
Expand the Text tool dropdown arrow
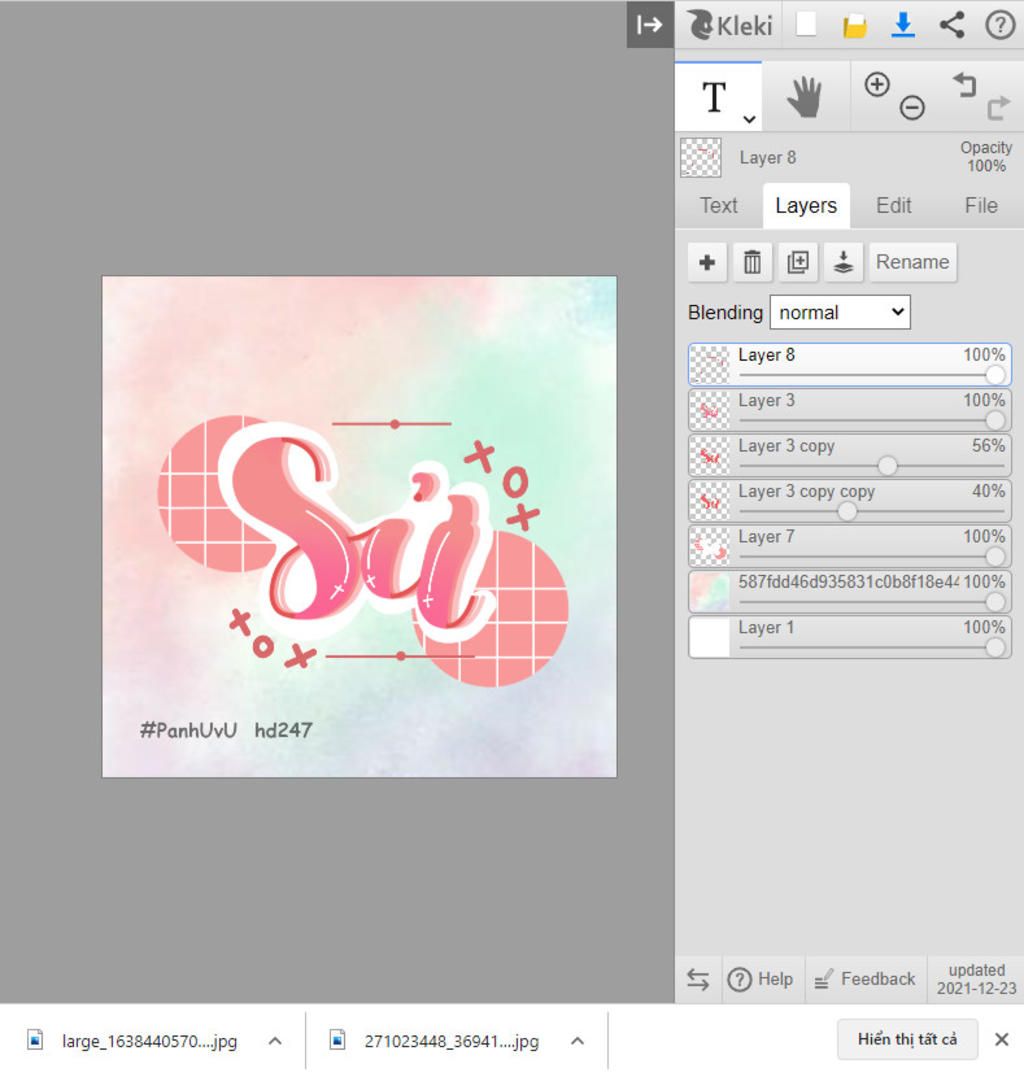coord(749,120)
